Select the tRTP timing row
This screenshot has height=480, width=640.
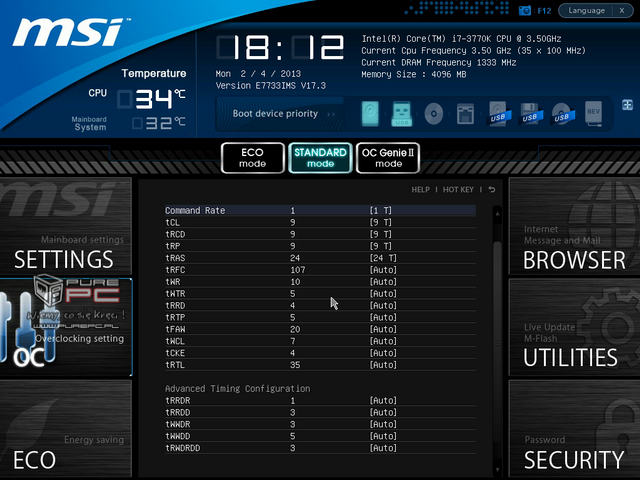click(x=320, y=317)
